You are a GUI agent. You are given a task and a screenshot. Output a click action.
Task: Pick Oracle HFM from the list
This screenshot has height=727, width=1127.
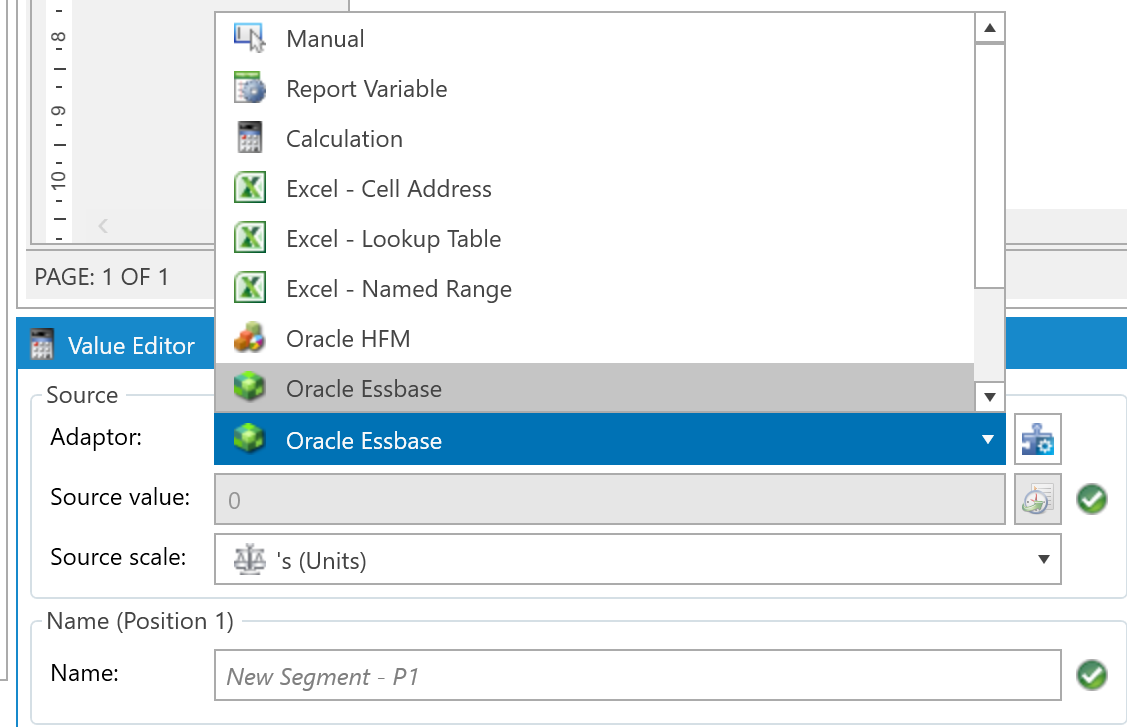594,339
